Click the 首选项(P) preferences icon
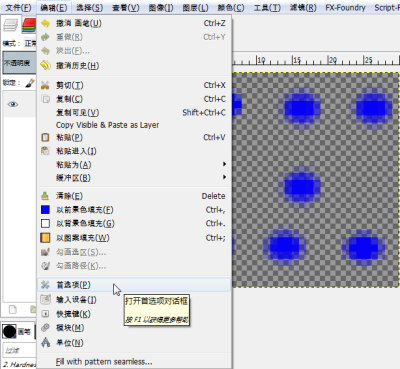The image size is (400, 369). tap(45, 285)
